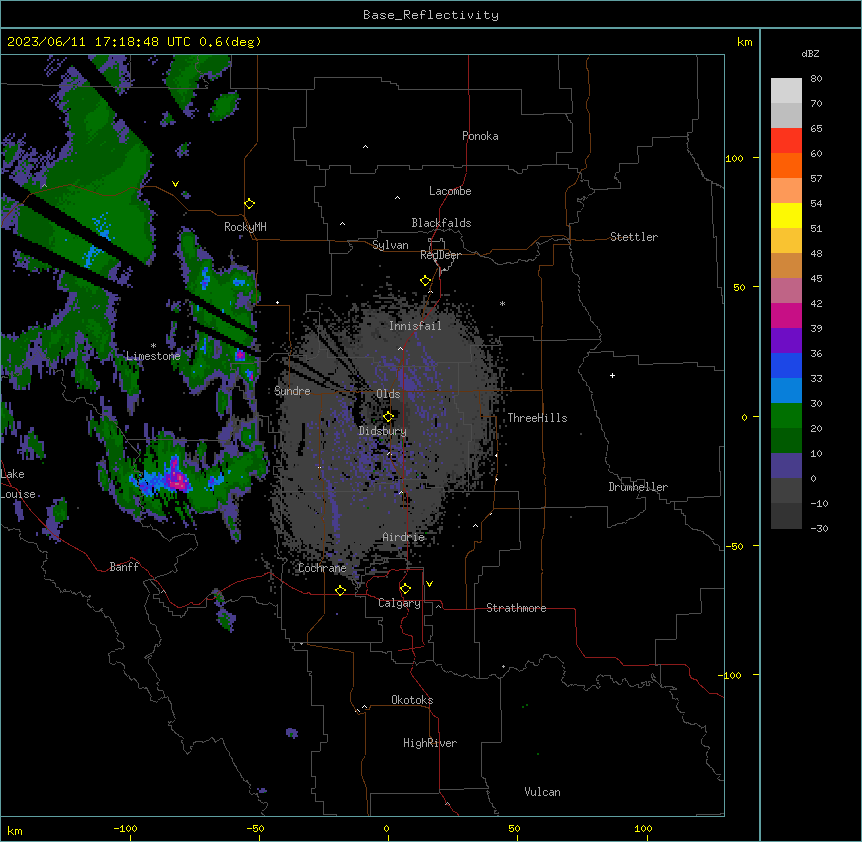Select the yellow diamond radar site above Didsbury
The height and width of the screenshot is (842, 862).
[389, 417]
